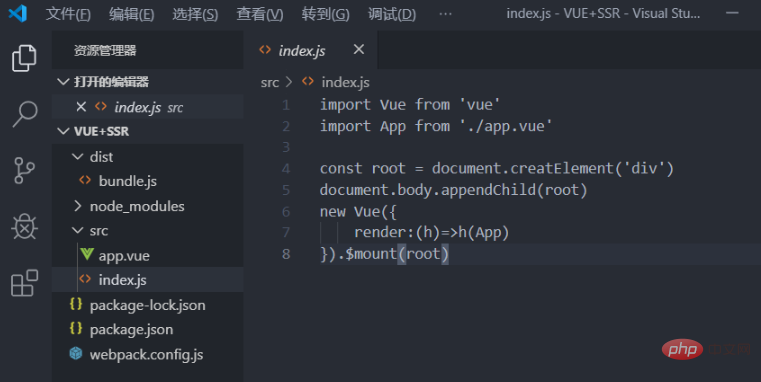761x382 pixels.
Task: Click line number 8 in the gutter
Action: (286, 253)
